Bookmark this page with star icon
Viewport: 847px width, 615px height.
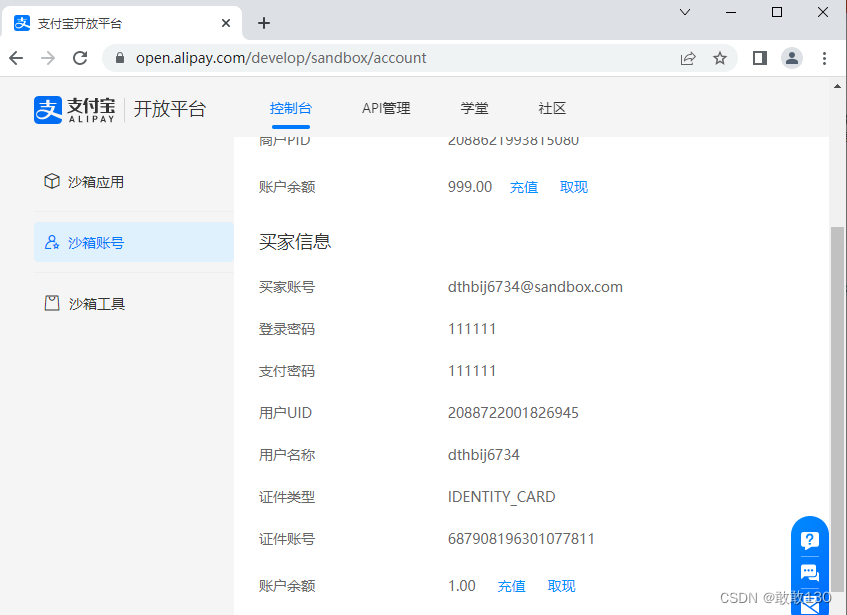click(x=720, y=58)
